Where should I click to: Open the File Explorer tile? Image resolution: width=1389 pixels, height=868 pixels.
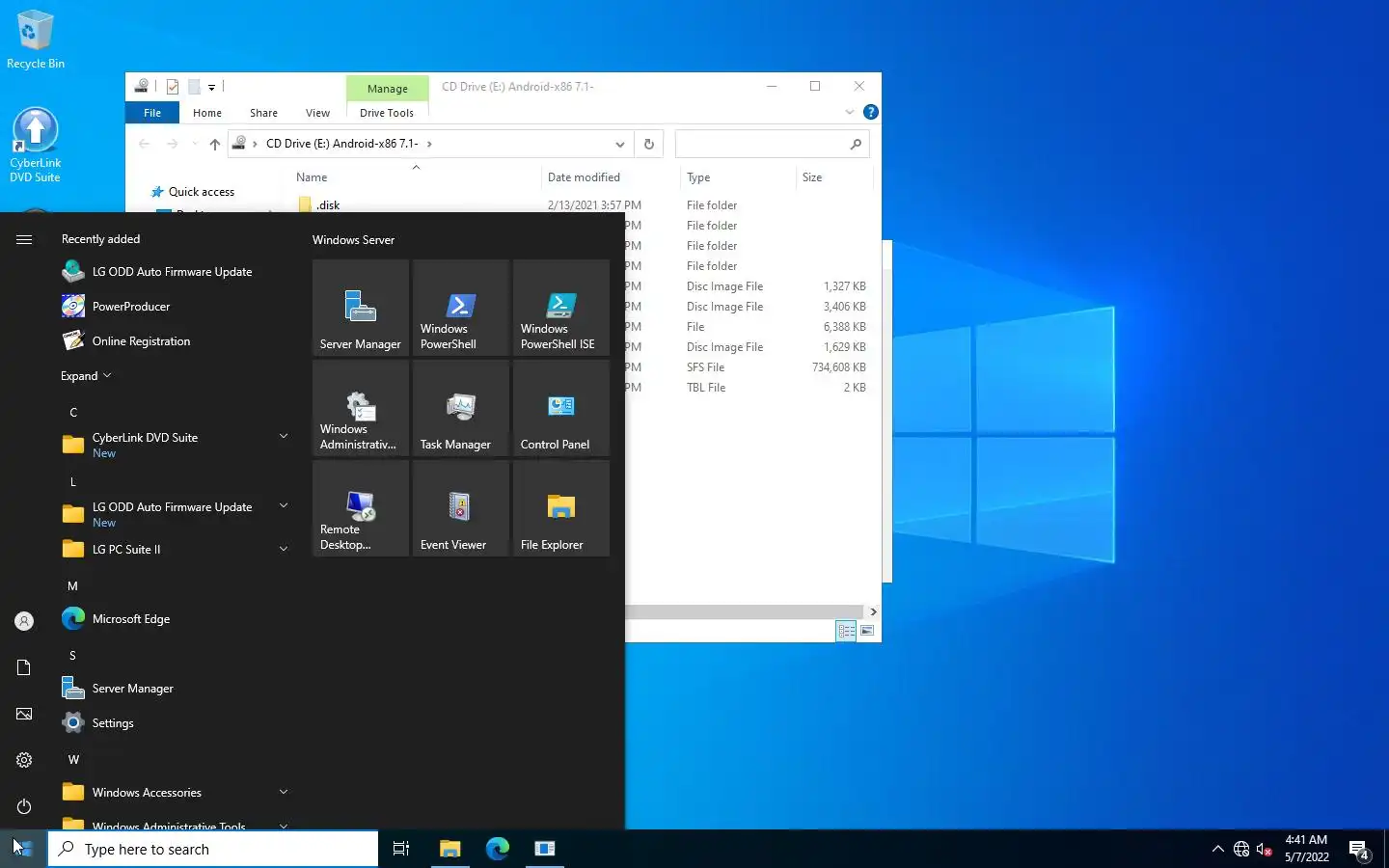click(x=561, y=508)
